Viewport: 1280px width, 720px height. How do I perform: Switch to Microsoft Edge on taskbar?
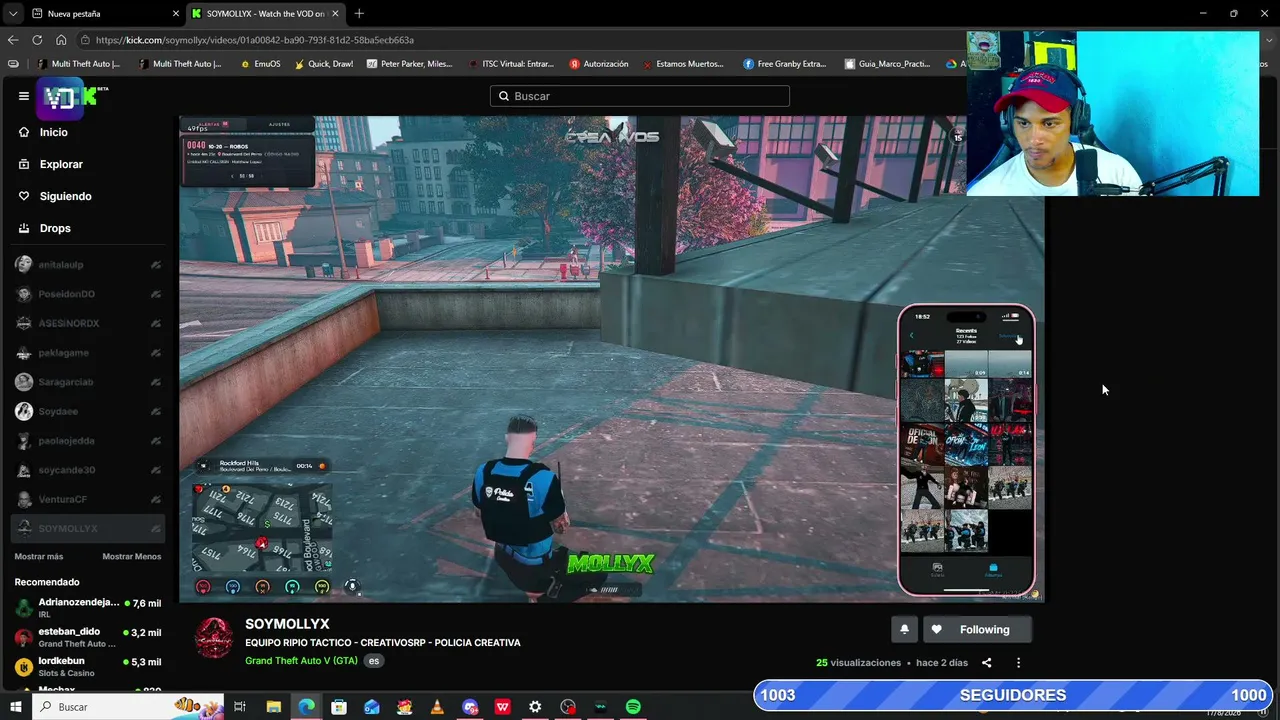306,707
